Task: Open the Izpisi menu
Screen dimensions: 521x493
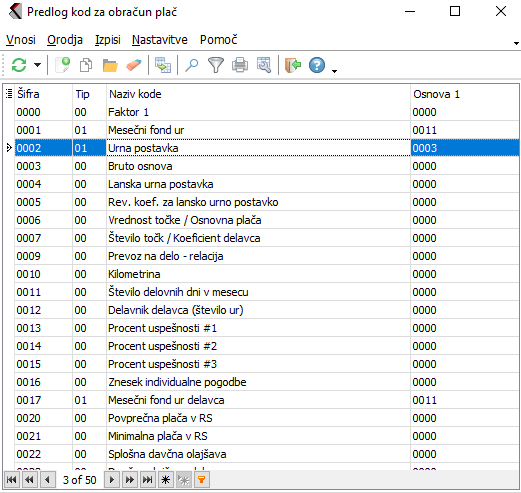Action: (107, 40)
